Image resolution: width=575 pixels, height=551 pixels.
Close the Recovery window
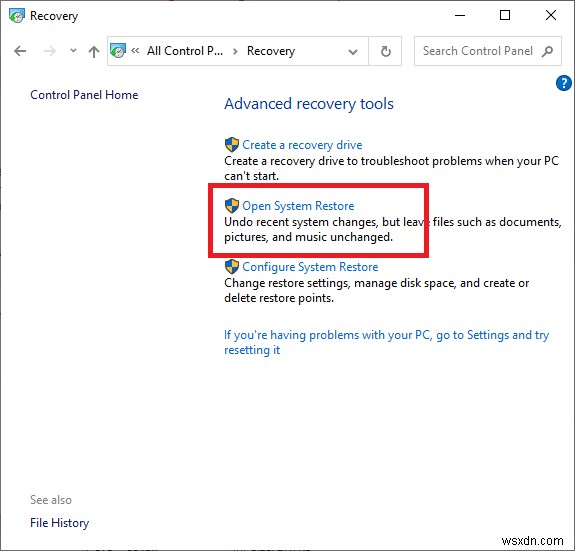pos(551,15)
